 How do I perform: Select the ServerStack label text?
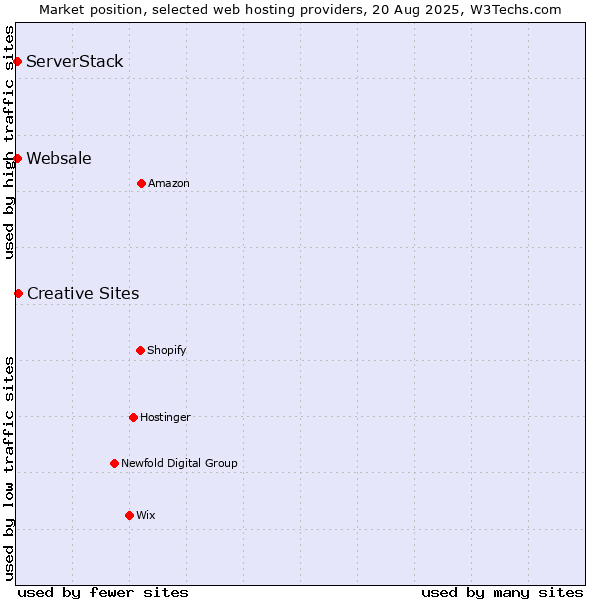75,61
